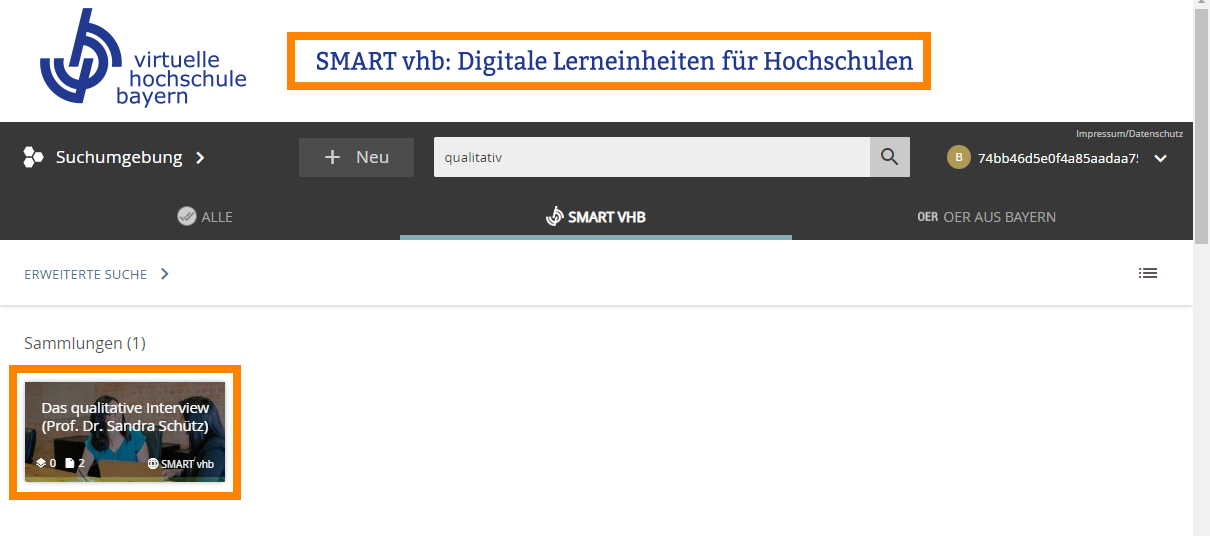
Task: Open the user account dropdown arrow
Action: coord(1160,158)
